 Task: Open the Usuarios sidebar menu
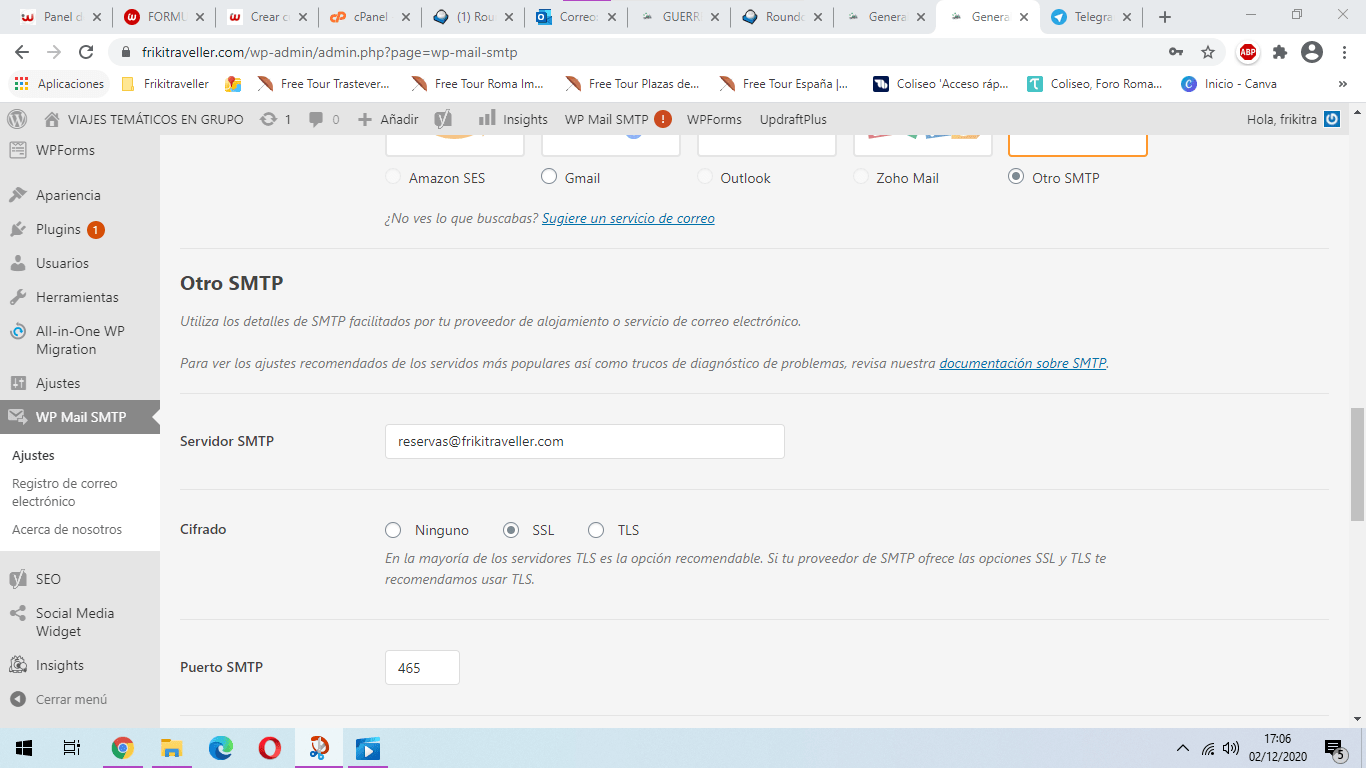(80, 263)
